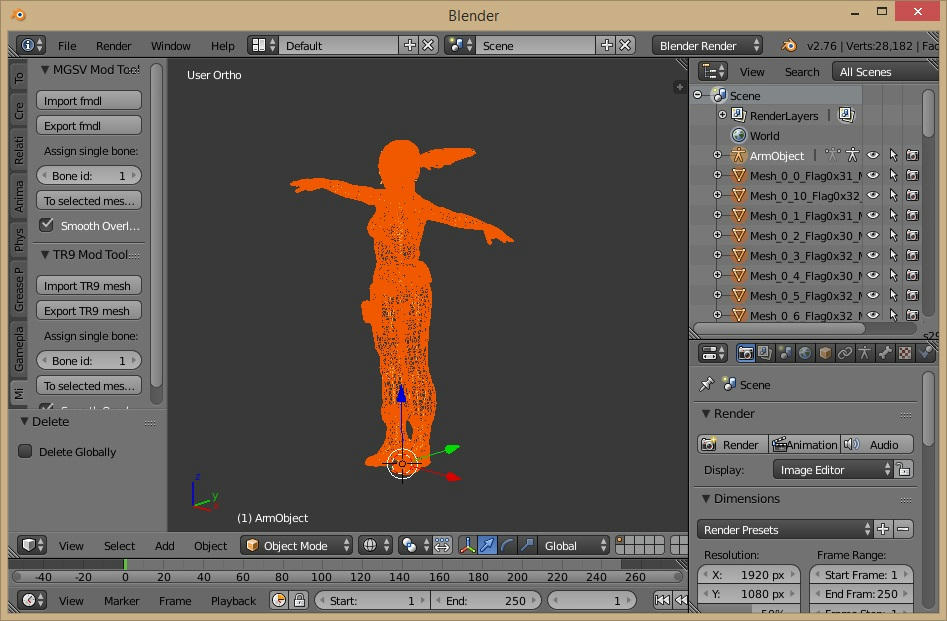947x621 pixels.
Task: Open the Modifiers wrench properties icon
Action: coord(885,353)
